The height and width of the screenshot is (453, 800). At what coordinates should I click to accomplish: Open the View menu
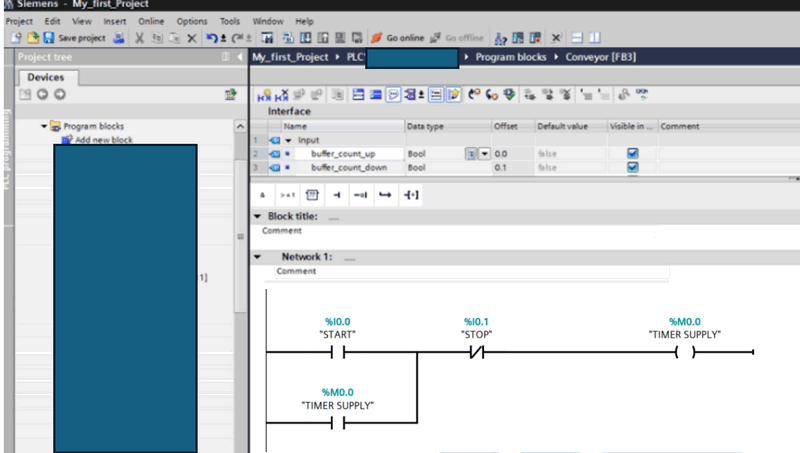82,21
